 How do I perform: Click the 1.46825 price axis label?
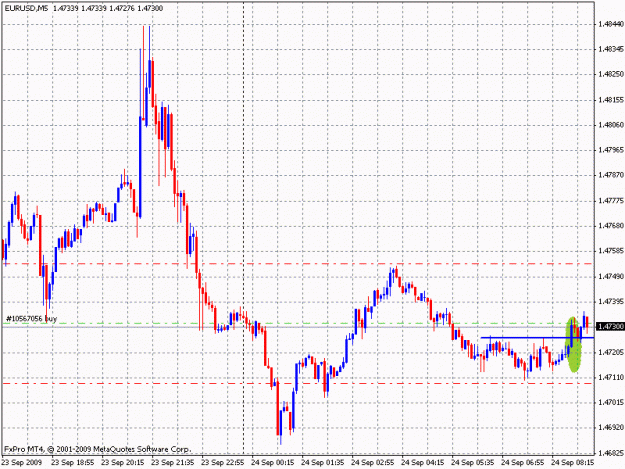pos(611,453)
